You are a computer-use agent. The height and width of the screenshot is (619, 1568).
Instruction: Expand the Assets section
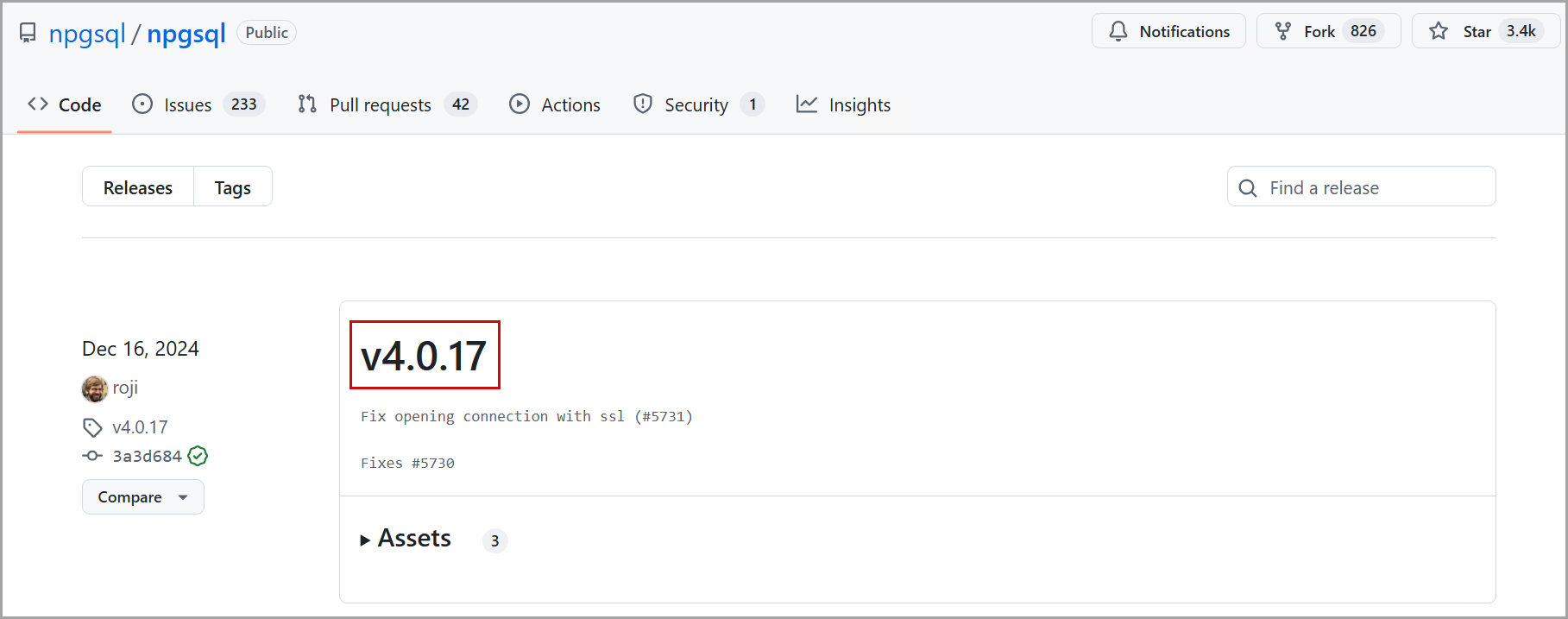[x=406, y=539]
